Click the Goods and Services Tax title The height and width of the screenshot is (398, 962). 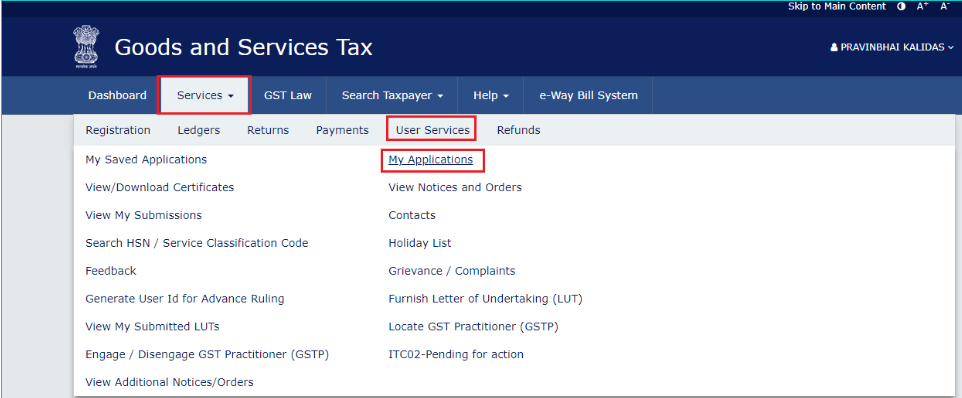tap(244, 47)
